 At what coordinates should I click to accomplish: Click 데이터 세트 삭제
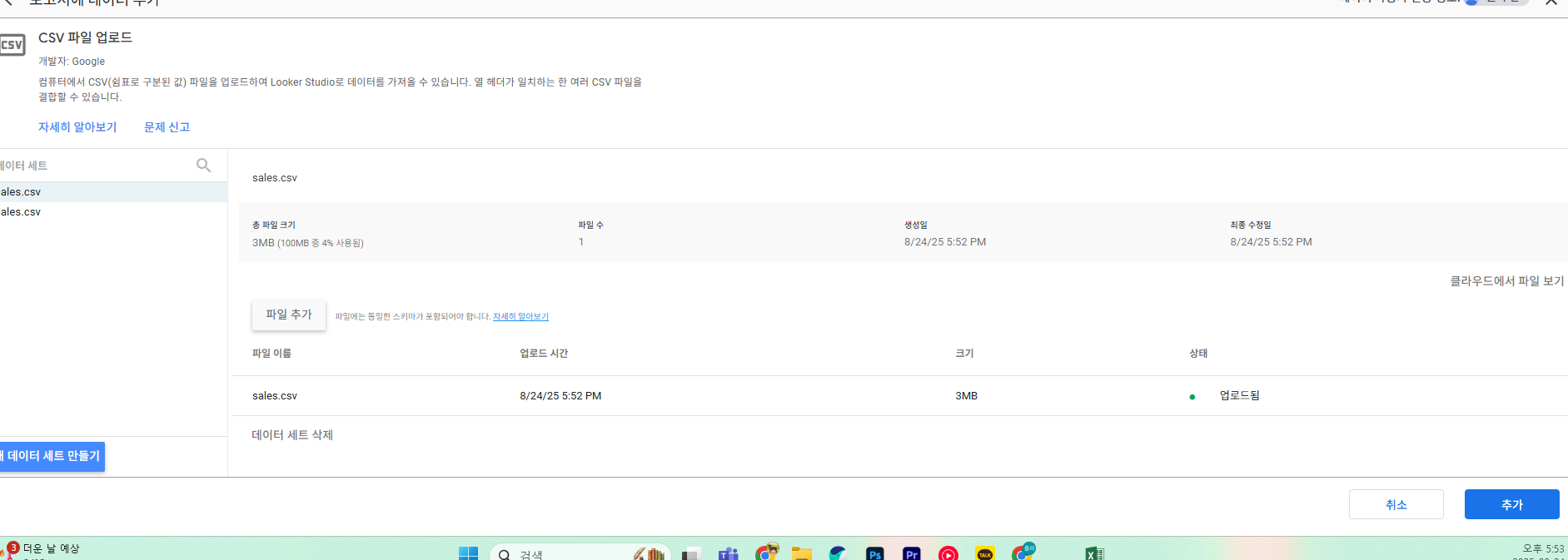tap(292, 434)
